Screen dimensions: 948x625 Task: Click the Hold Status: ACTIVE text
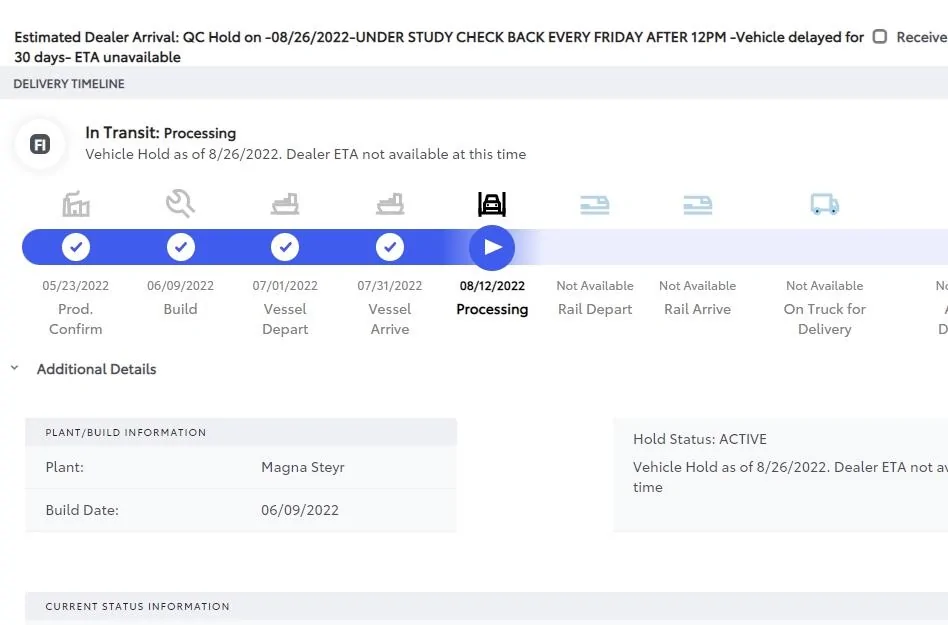pos(700,439)
